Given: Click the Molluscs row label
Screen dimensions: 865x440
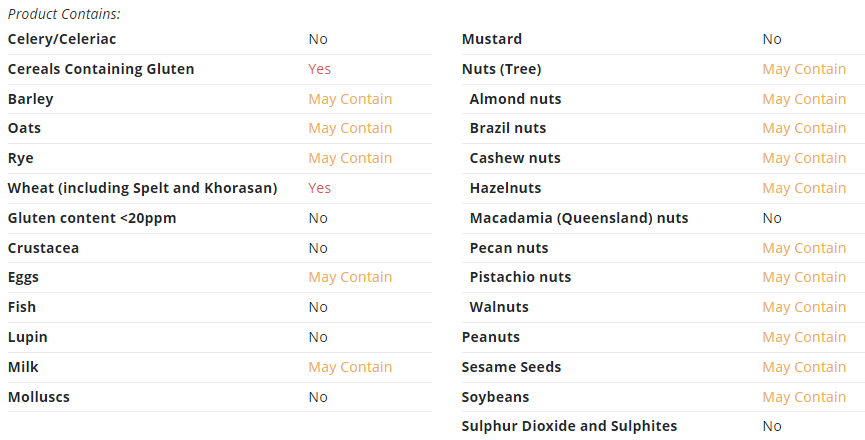Looking at the screenshot, I should [39, 397].
